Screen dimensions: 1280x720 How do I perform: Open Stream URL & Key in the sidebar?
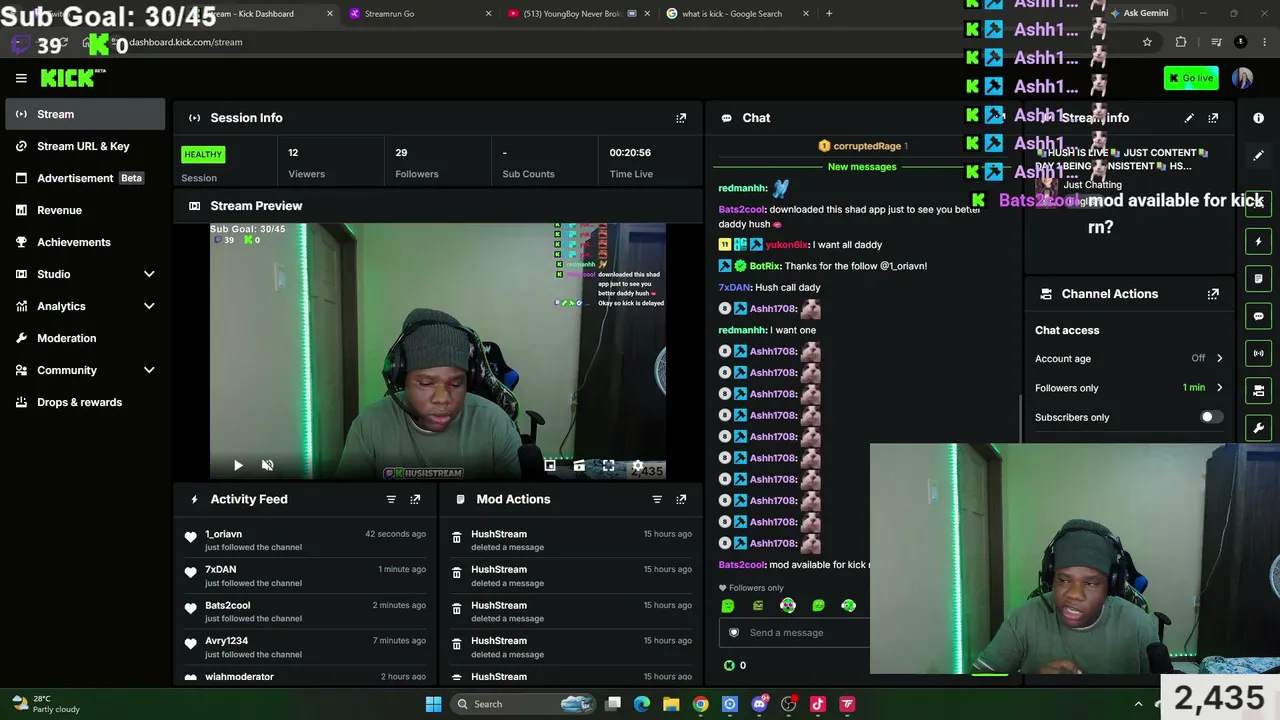tap(84, 146)
